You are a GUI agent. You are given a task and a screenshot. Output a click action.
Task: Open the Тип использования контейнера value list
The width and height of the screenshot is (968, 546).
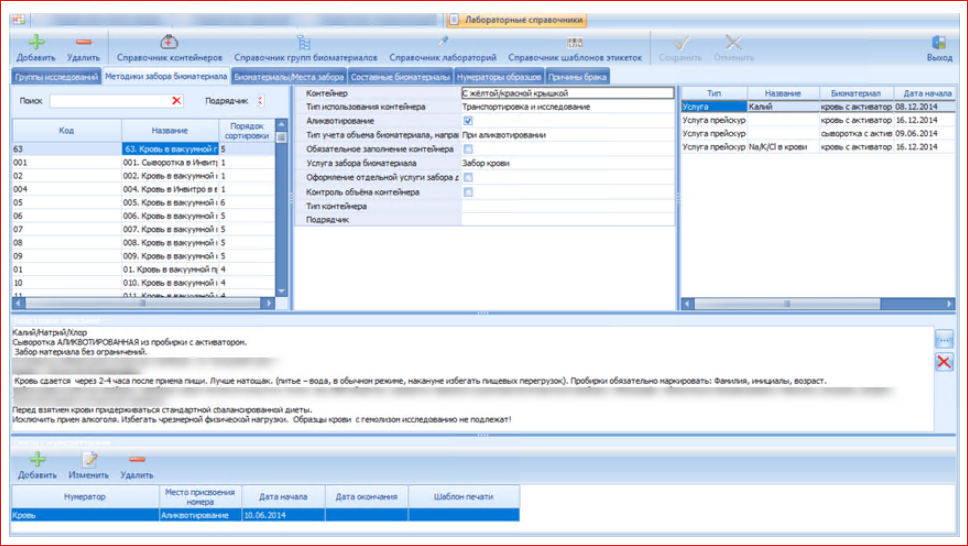pos(567,107)
